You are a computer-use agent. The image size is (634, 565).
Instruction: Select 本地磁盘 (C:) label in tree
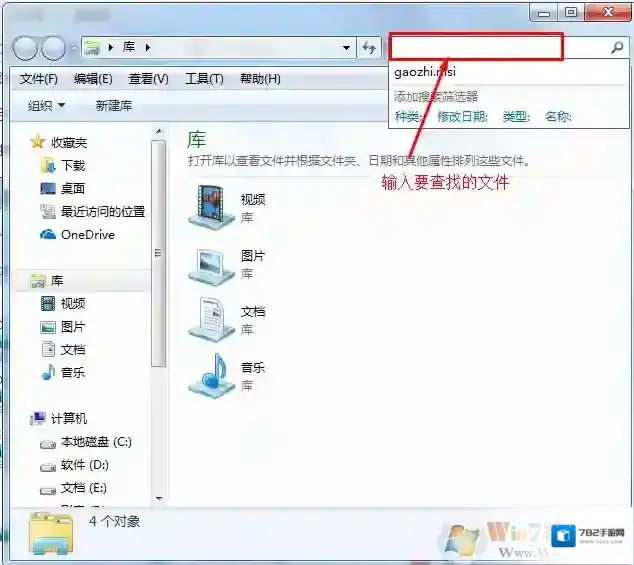(x=96, y=442)
